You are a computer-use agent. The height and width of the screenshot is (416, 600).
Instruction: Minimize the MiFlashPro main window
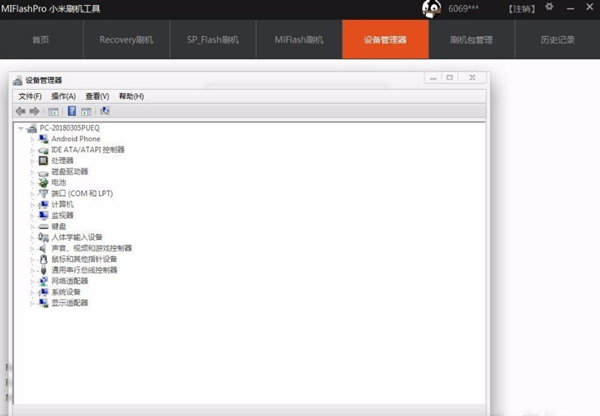pyautogui.click(x=571, y=8)
